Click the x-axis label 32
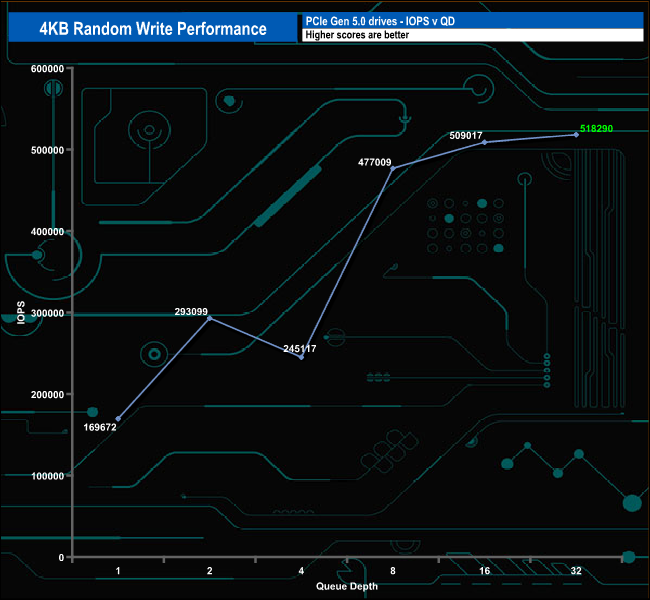 click(x=576, y=571)
